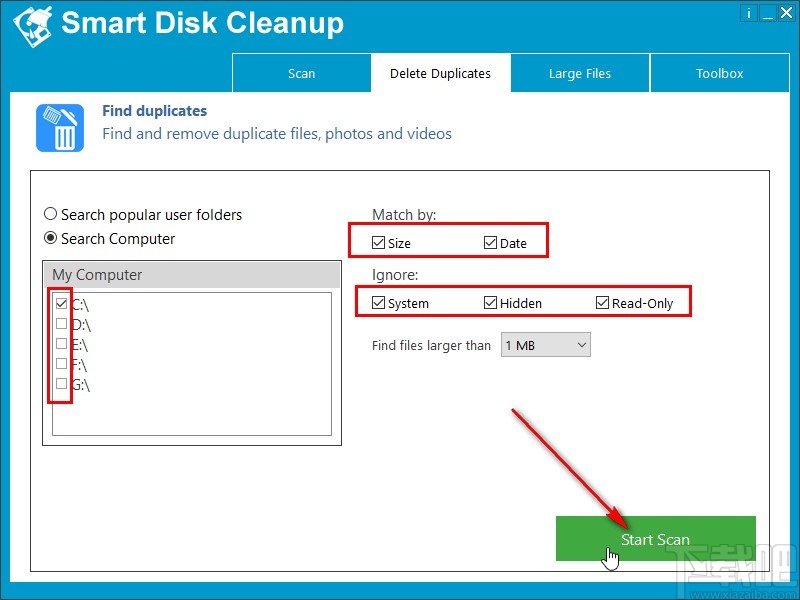Choose the Search Computer radio button
800x600 pixels.
point(50,238)
